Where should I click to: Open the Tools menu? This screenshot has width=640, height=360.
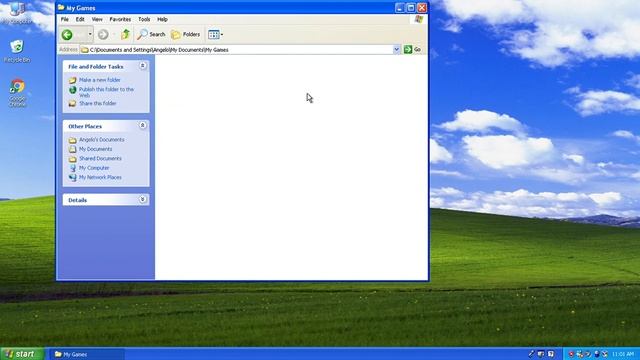tap(144, 19)
